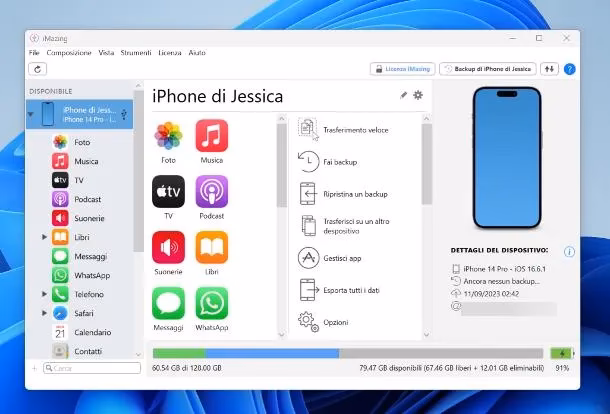Image resolution: width=610 pixels, height=414 pixels.
Task: Start Trasferimento veloce action
Action: (x=343, y=130)
